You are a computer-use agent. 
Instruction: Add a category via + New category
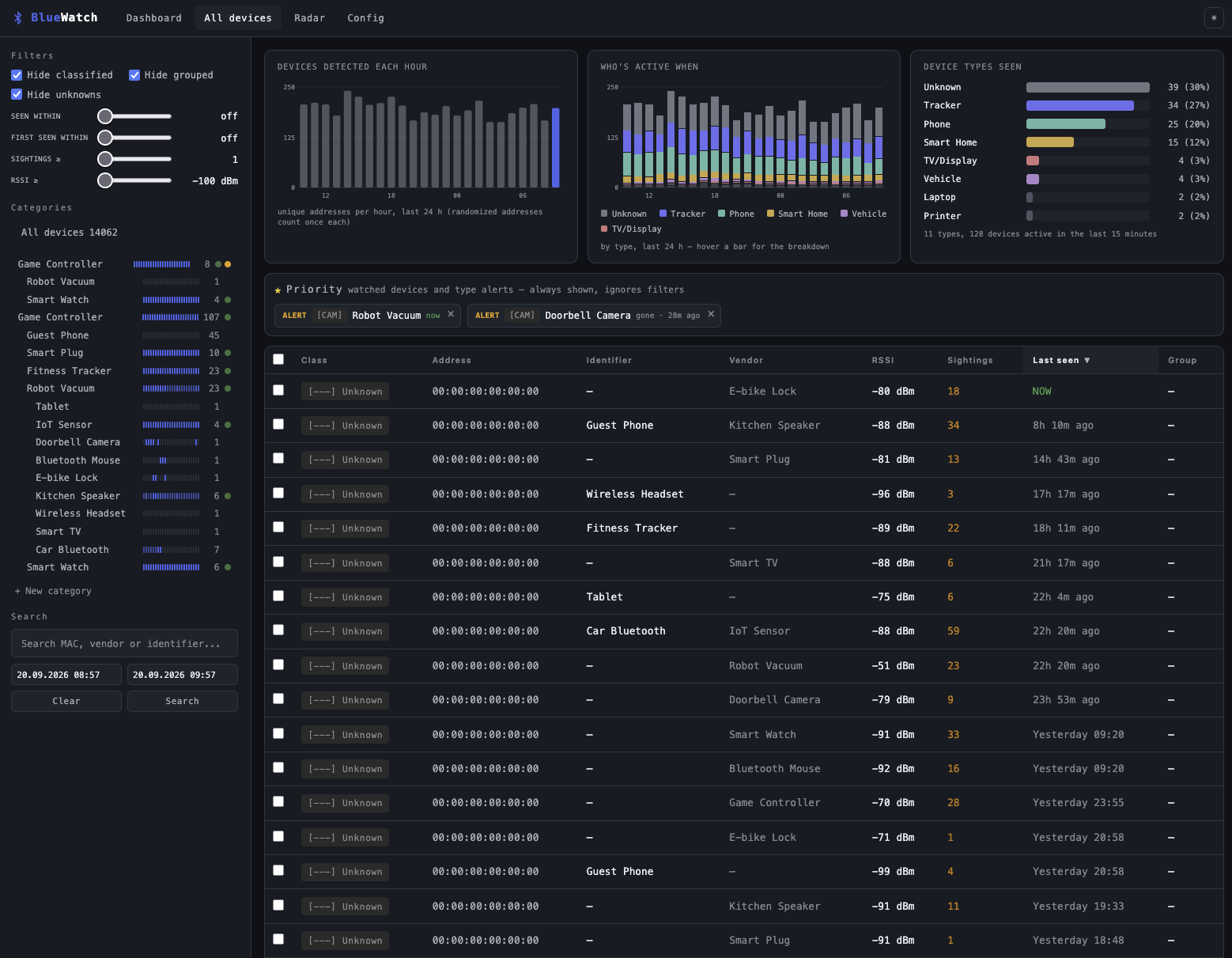[53, 591]
